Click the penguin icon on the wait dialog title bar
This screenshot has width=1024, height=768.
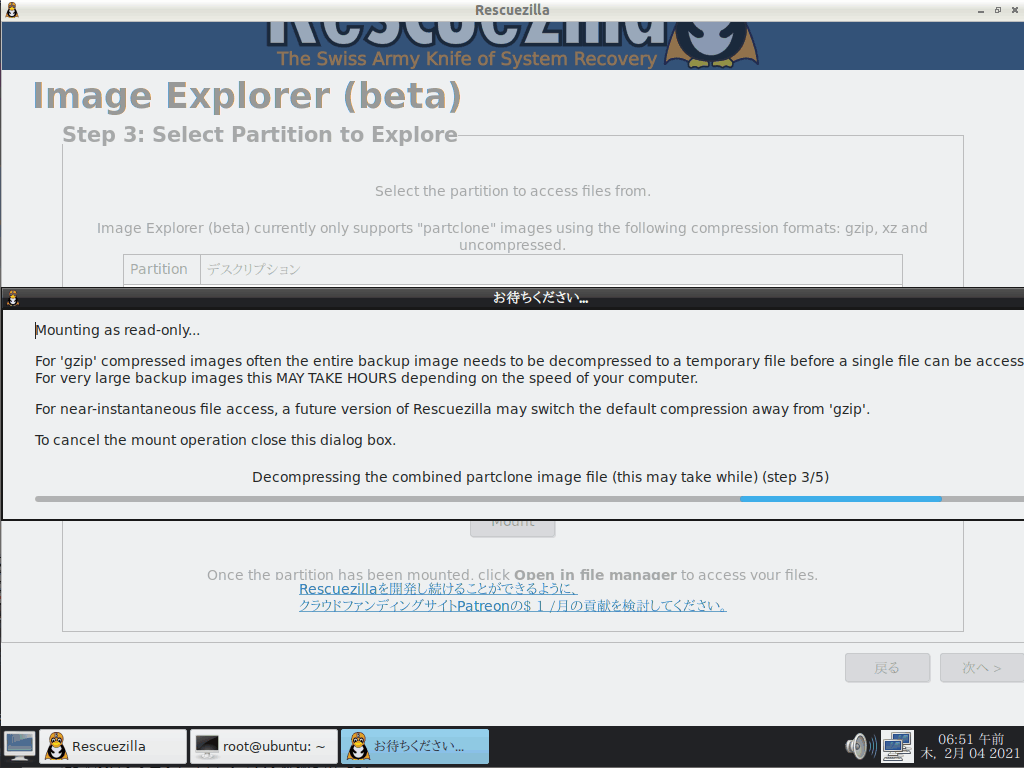[x=12, y=298]
